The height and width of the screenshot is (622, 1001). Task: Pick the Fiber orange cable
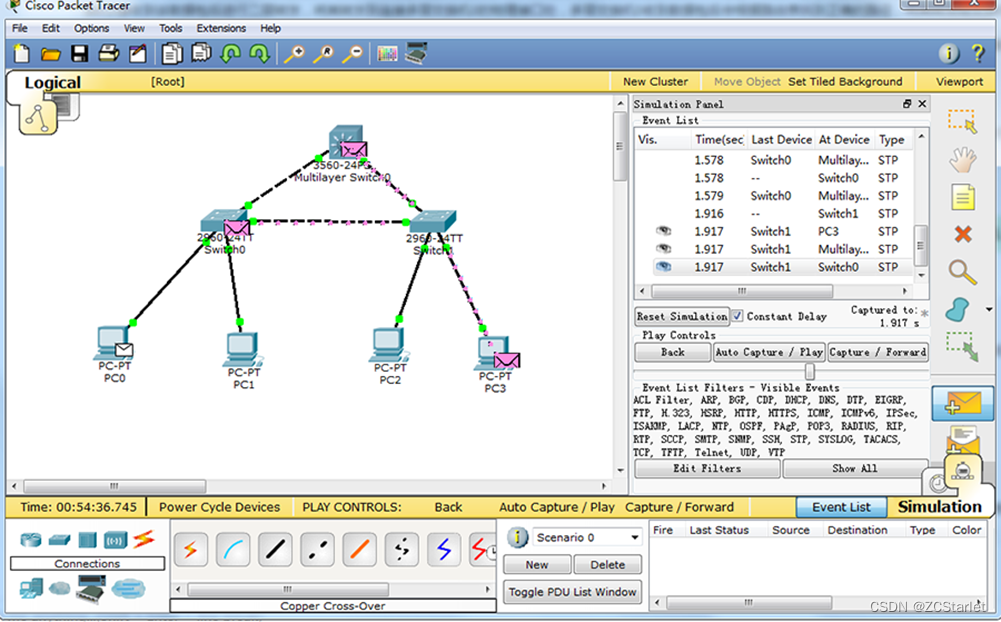point(359,550)
